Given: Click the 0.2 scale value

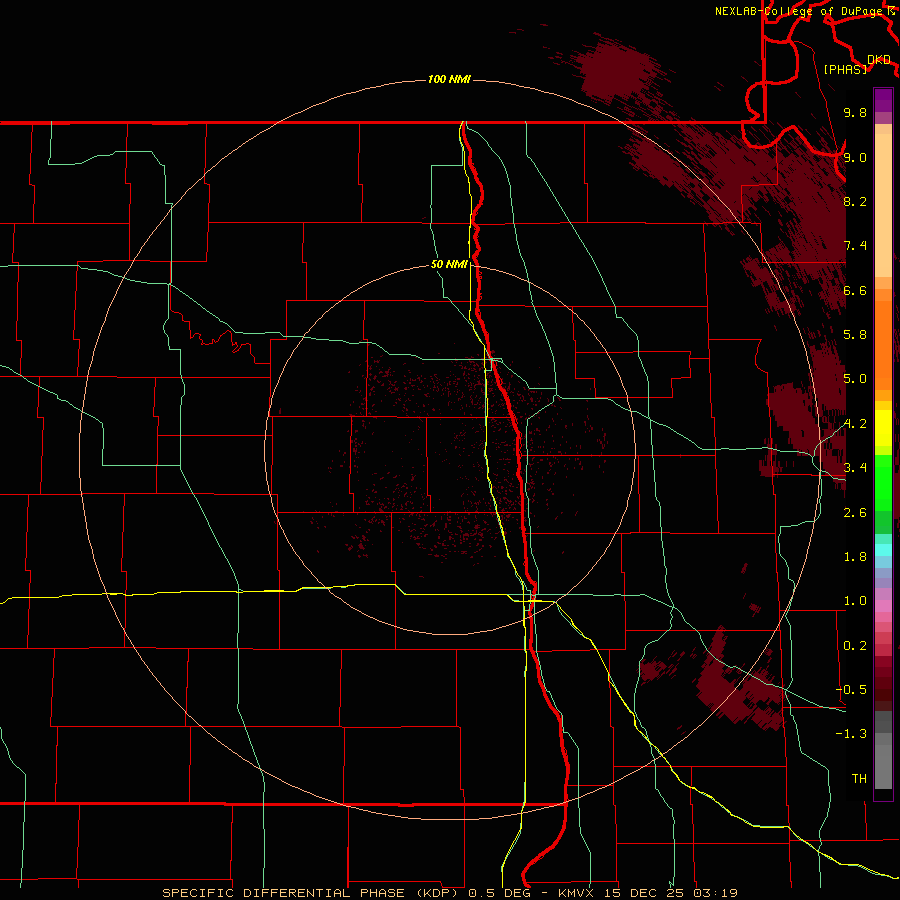Looking at the screenshot, I should pos(855,646).
